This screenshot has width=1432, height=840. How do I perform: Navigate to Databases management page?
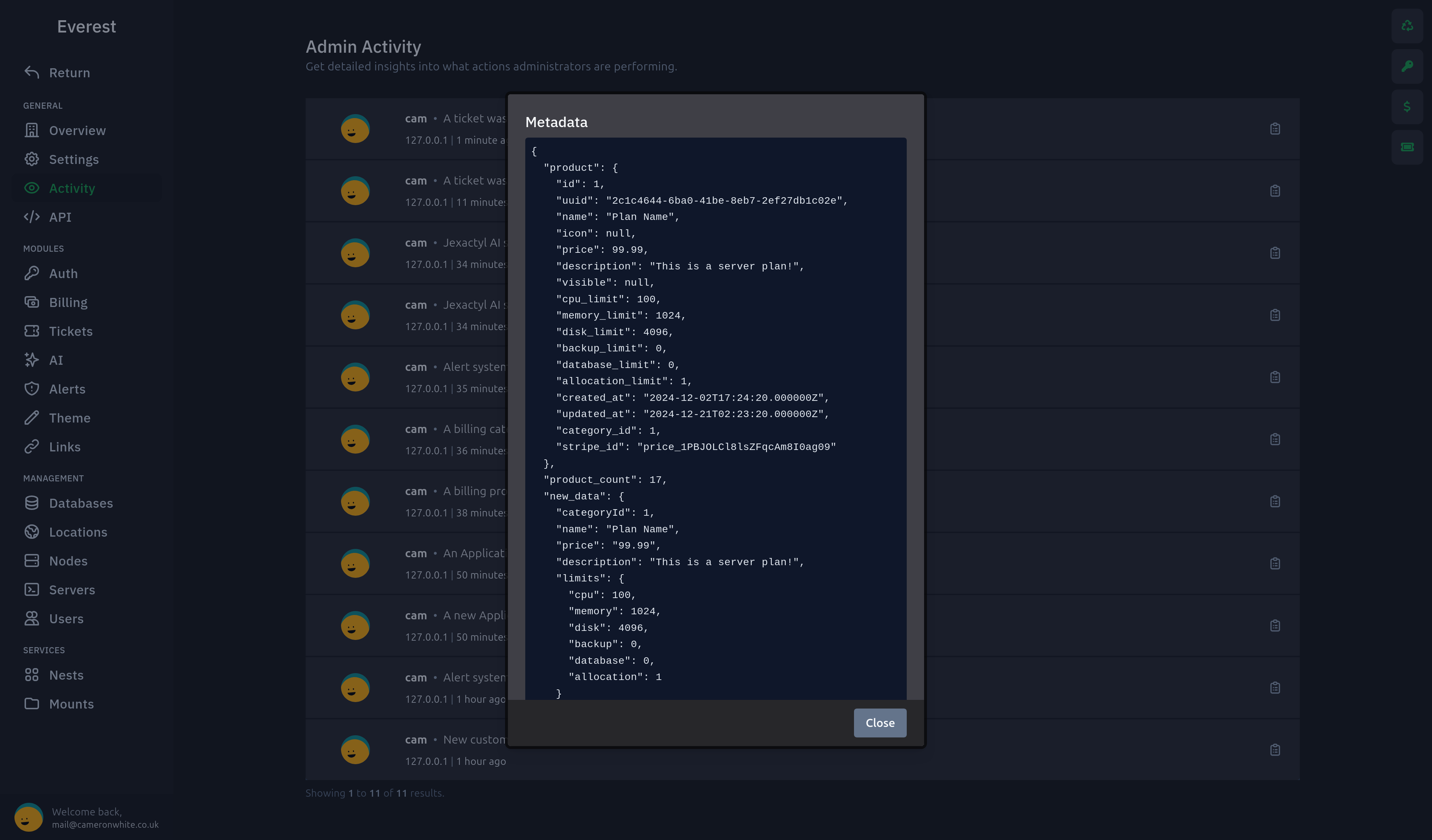point(81,503)
